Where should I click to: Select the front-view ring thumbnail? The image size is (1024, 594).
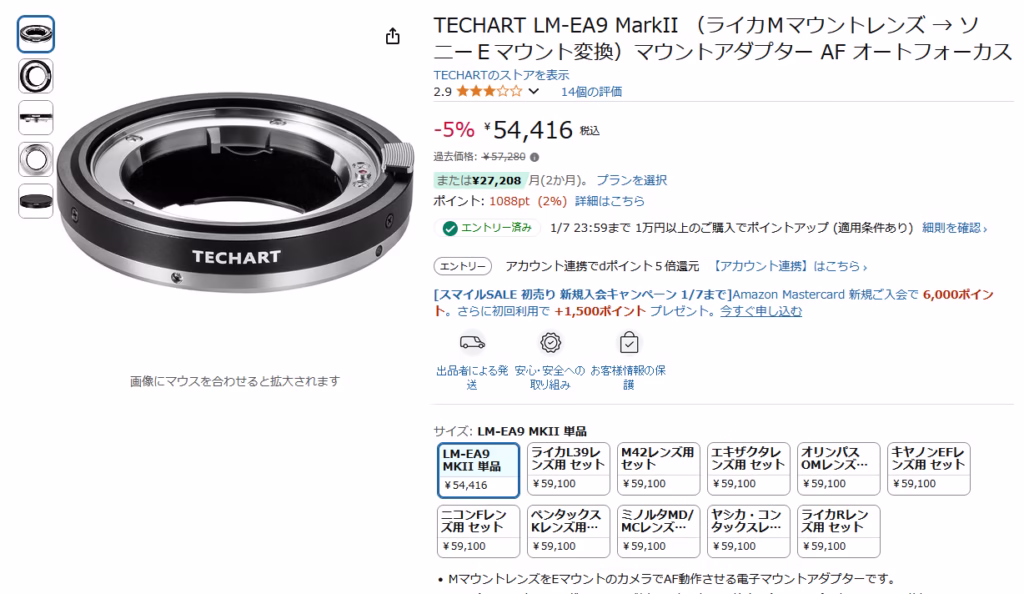(36, 76)
